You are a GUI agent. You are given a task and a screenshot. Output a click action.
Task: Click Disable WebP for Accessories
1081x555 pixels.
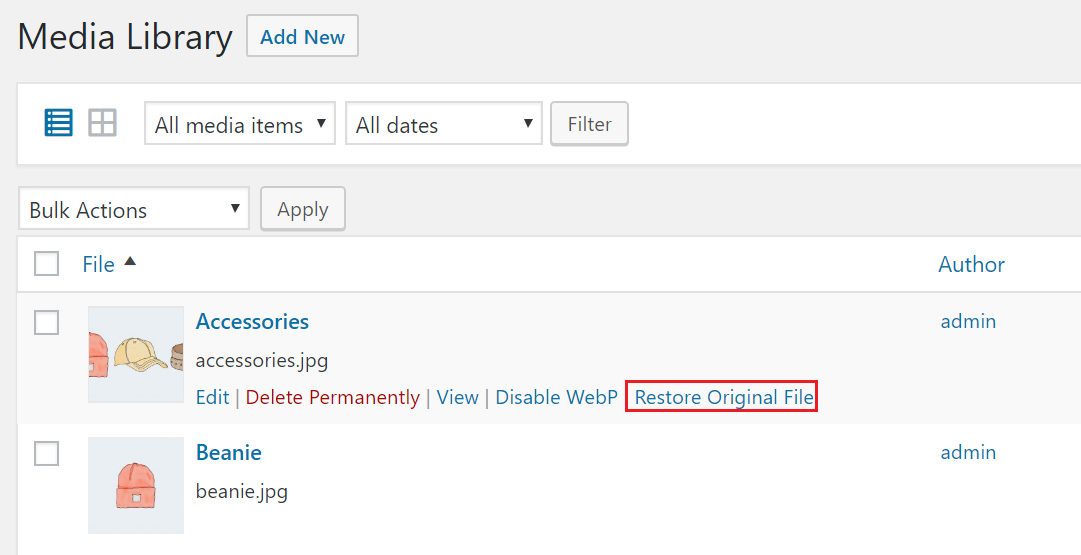tap(556, 397)
